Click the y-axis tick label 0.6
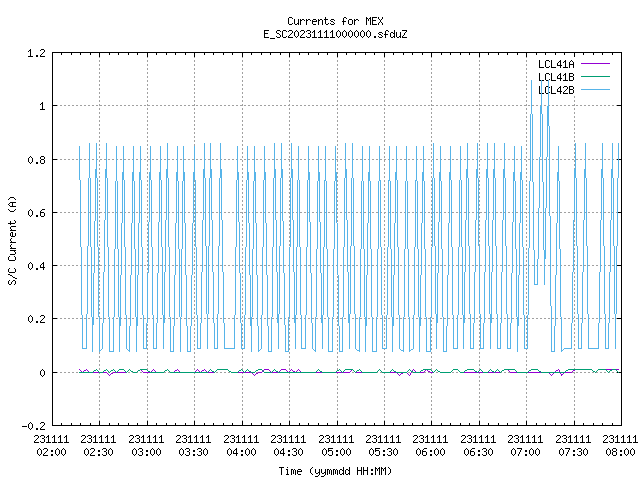The width and height of the screenshot is (640, 480). pyautogui.click(x=36, y=213)
